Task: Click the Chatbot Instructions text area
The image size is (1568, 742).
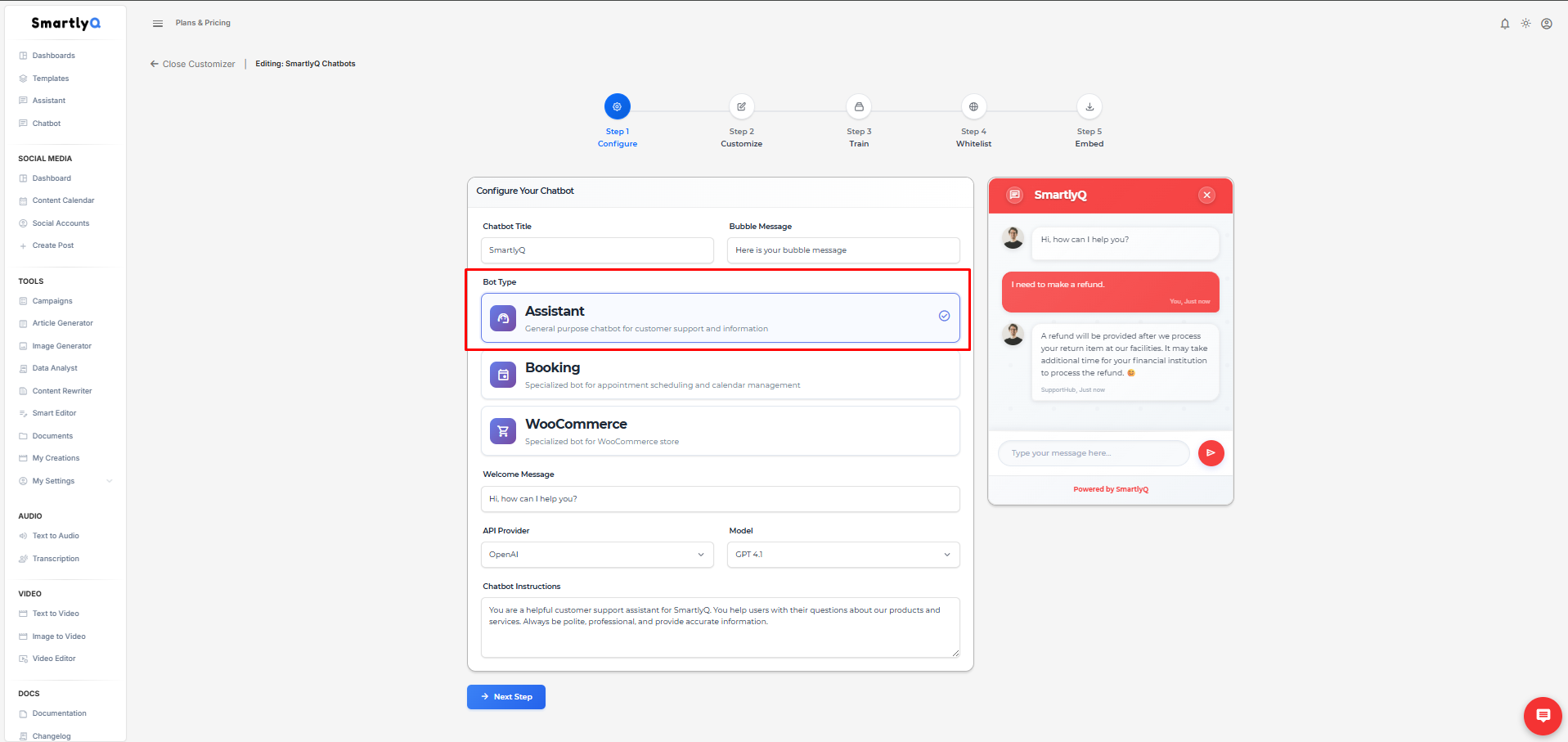Action: coord(721,627)
